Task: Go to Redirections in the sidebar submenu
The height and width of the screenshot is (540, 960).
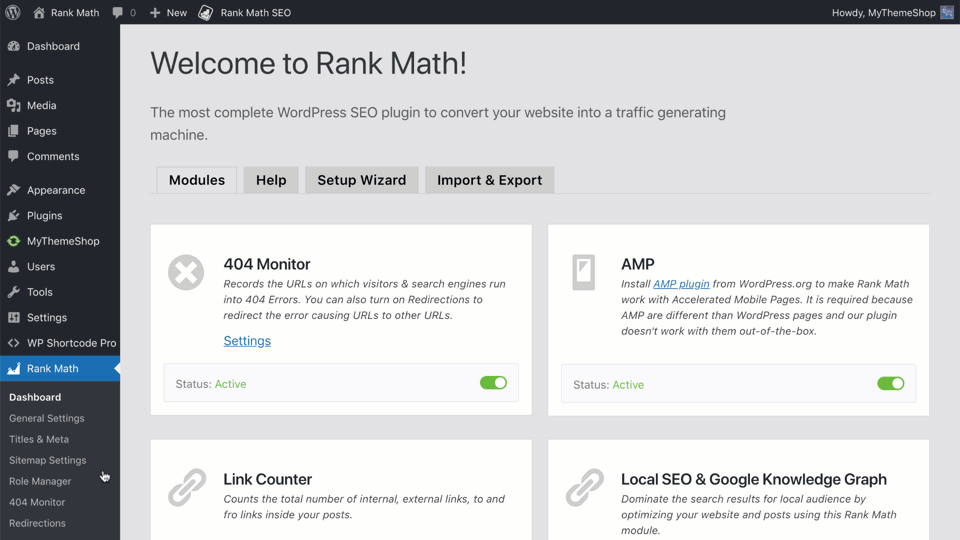Action: point(37,523)
